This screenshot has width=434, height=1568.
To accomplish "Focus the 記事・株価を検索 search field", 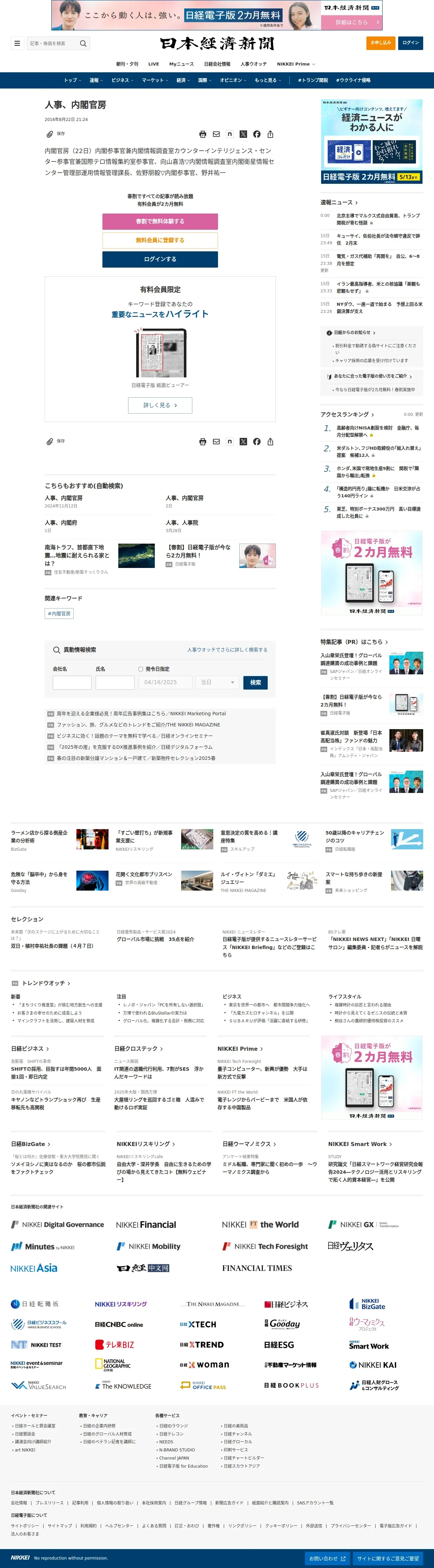I will point(53,43).
